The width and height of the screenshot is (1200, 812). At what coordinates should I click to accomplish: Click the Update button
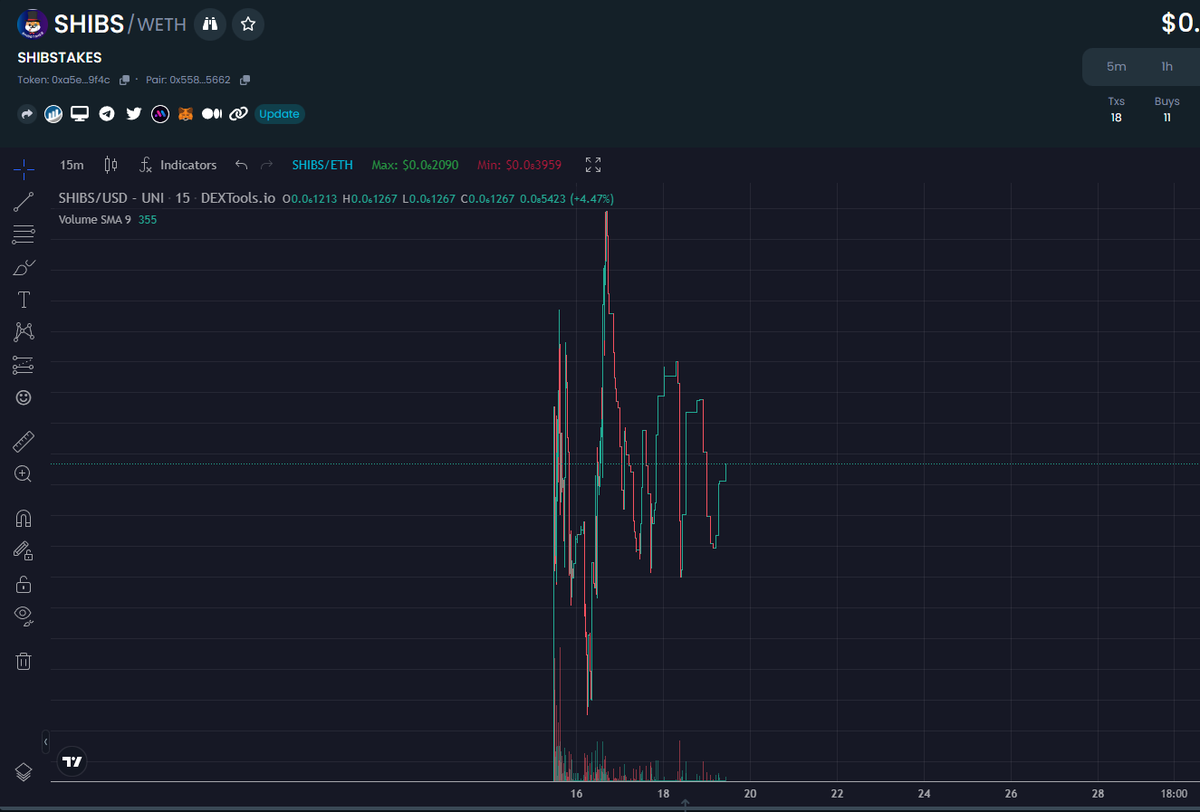279,114
